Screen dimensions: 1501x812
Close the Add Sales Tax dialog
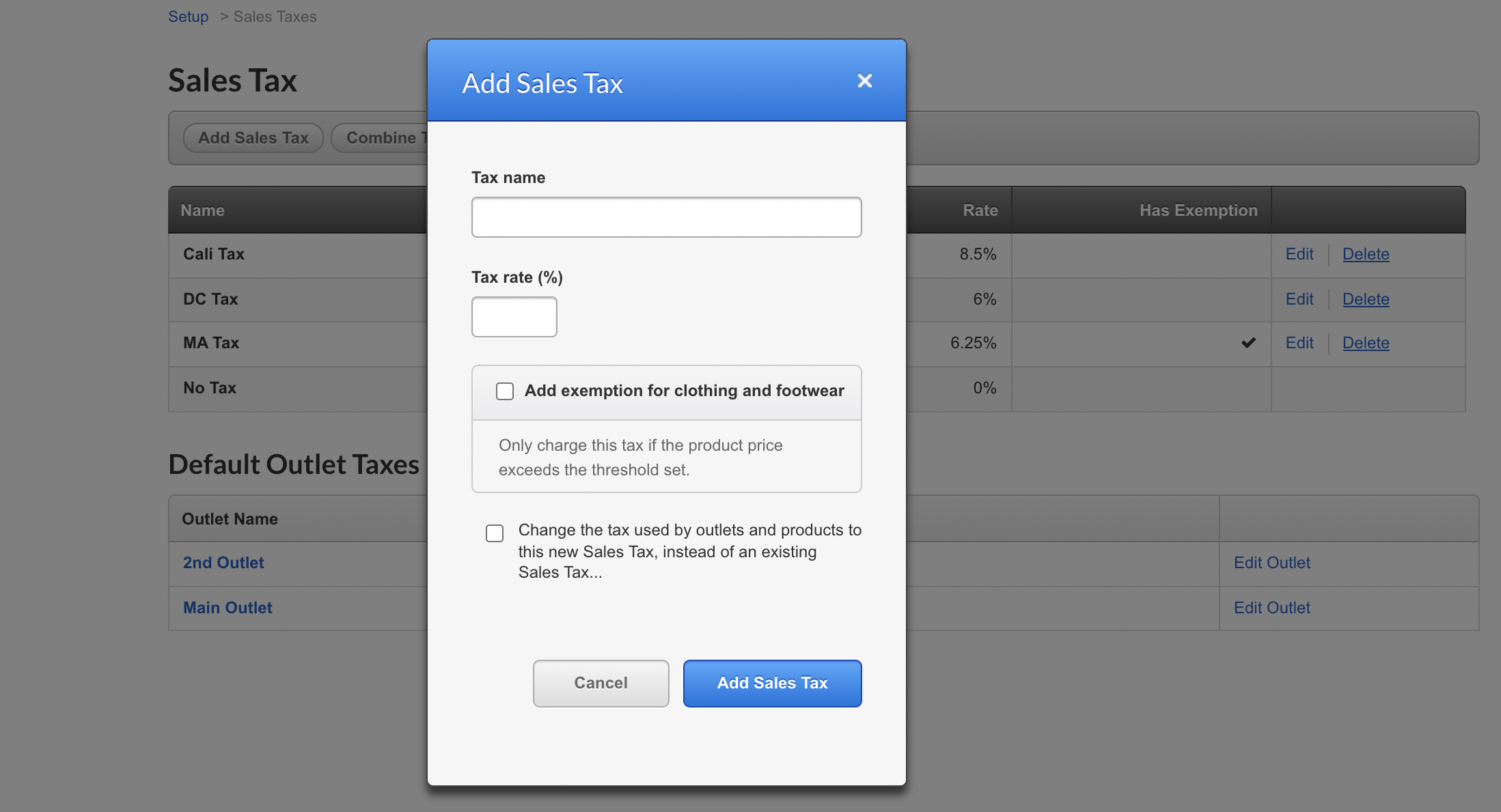(x=864, y=81)
